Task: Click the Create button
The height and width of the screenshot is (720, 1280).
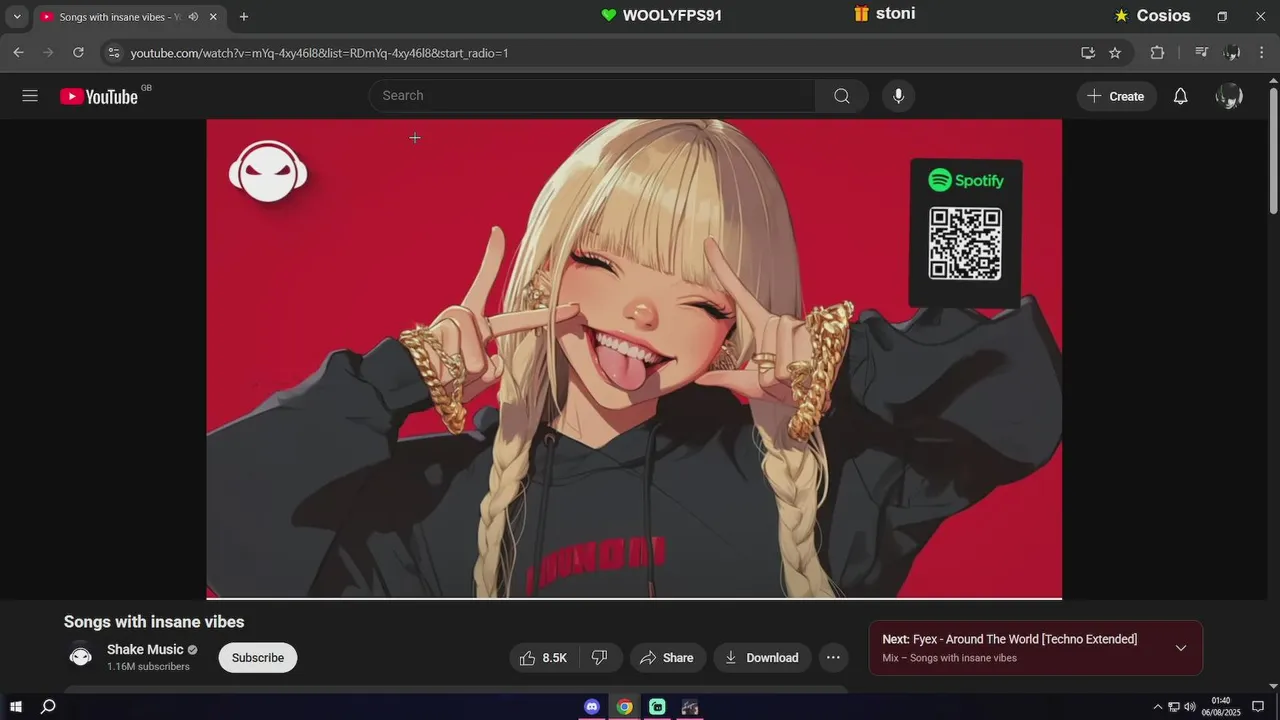Action: (x=1117, y=96)
